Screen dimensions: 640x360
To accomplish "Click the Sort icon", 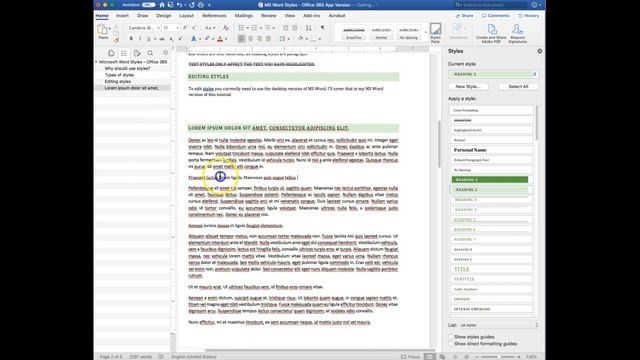I will coord(309,28).
